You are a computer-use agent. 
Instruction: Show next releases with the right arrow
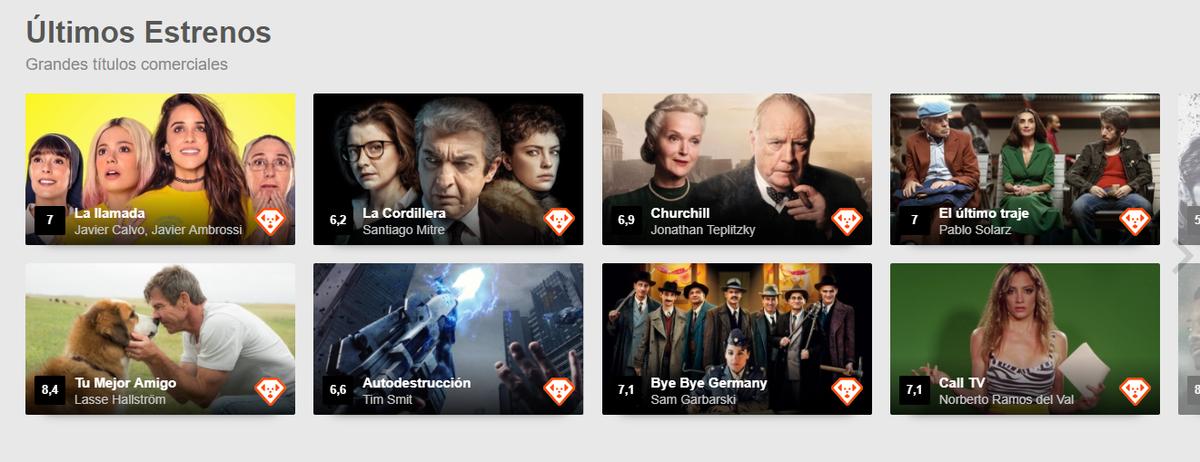coord(1182,254)
